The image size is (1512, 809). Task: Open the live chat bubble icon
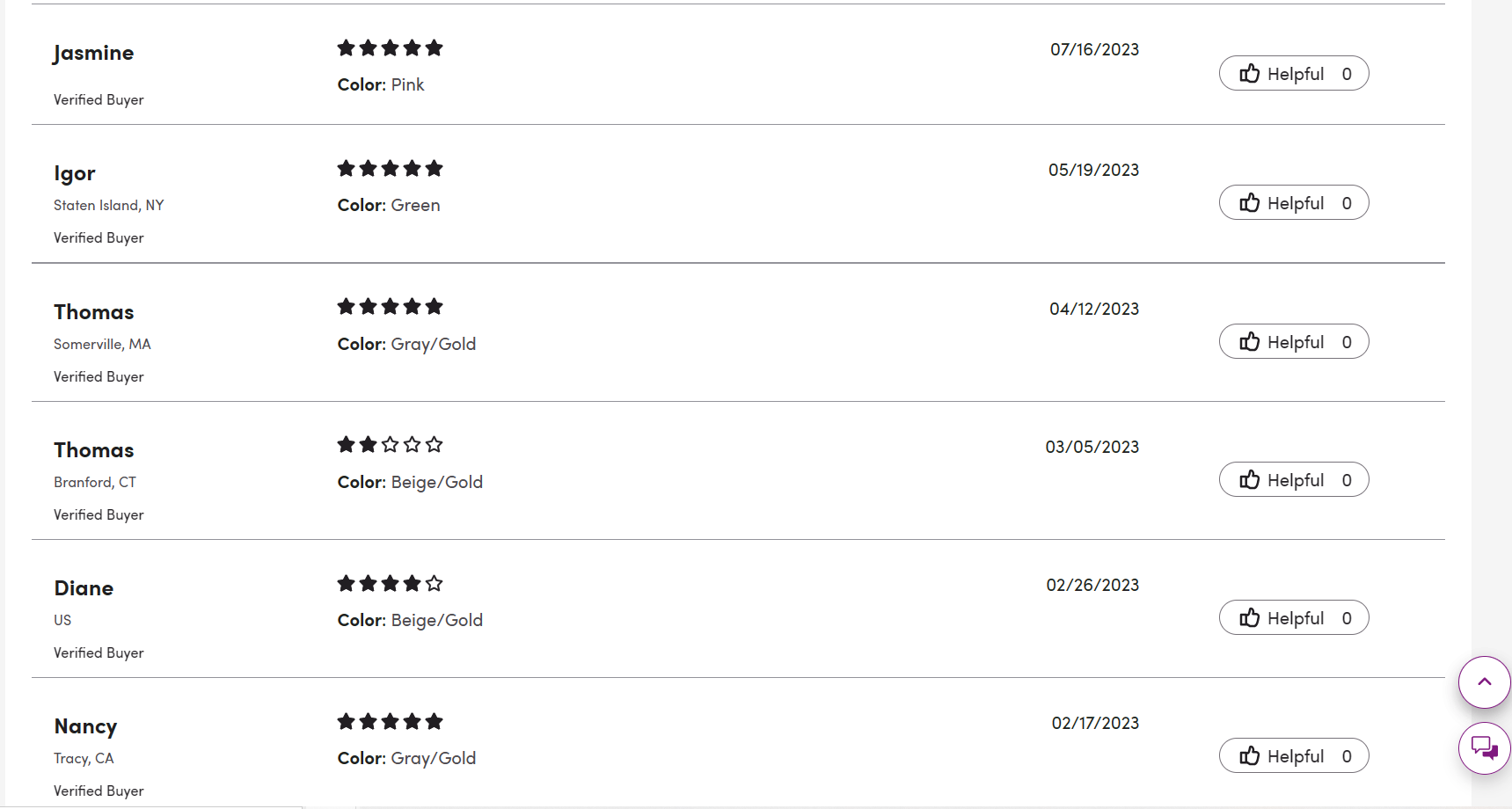click(x=1484, y=748)
